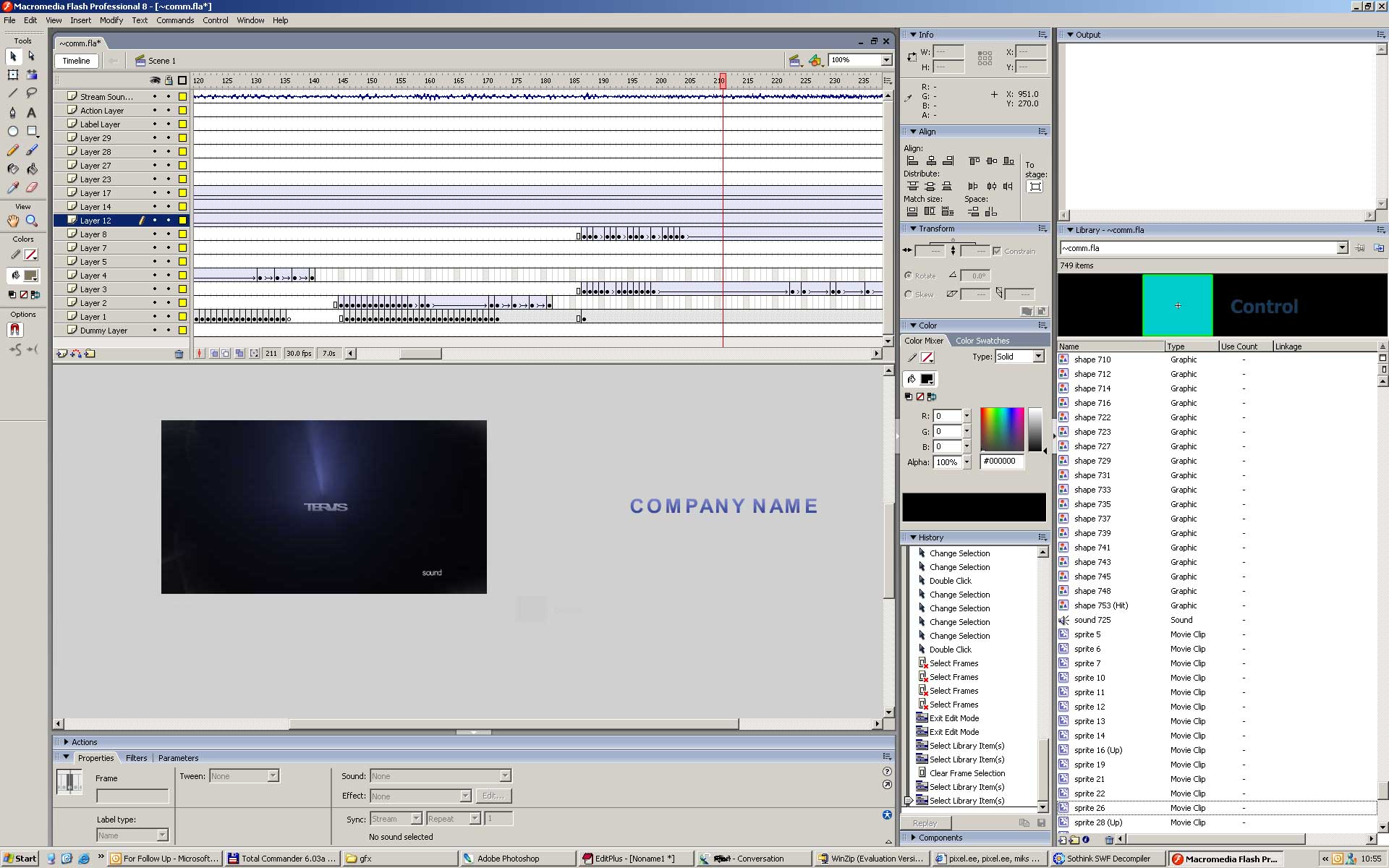Open the stage zoom percentage dropdown
The width and height of the screenshot is (1389, 868).
pyautogui.click(x=886, y=60)
